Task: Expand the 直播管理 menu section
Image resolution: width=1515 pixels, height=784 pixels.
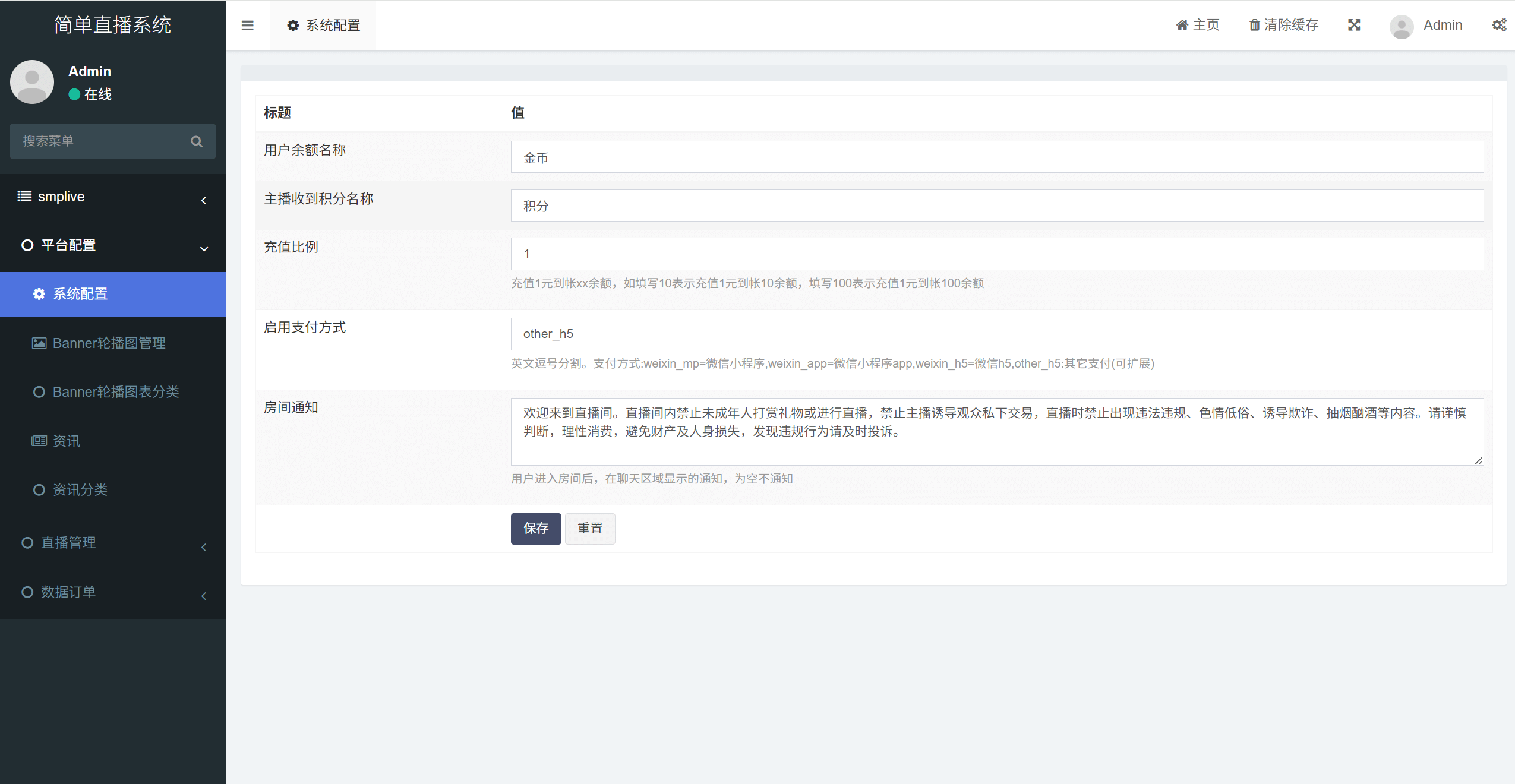Action: (x=113, y=543)
